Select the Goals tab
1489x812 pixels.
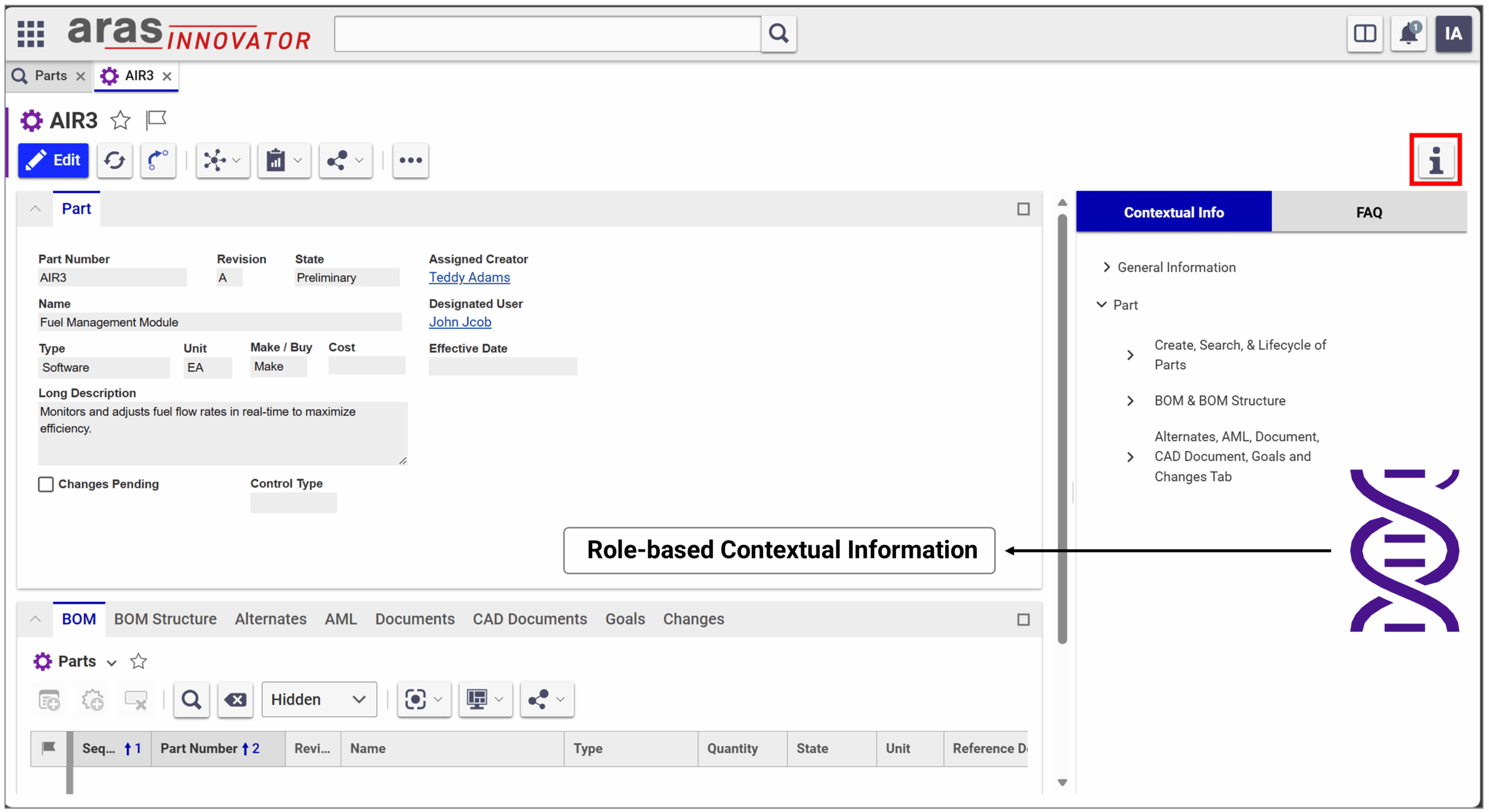click(x=625, y=619)
